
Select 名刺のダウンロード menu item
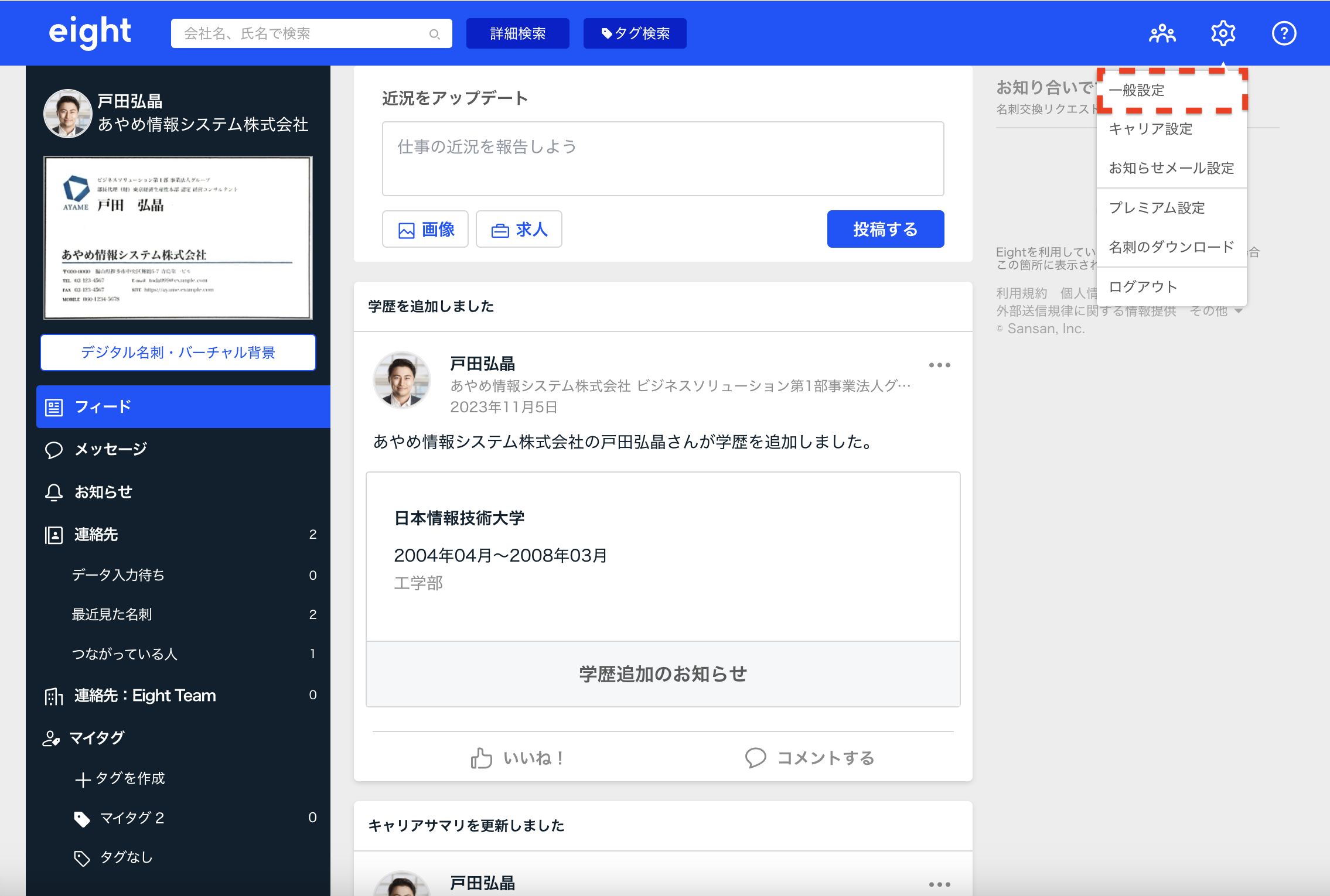[1171, 247]
